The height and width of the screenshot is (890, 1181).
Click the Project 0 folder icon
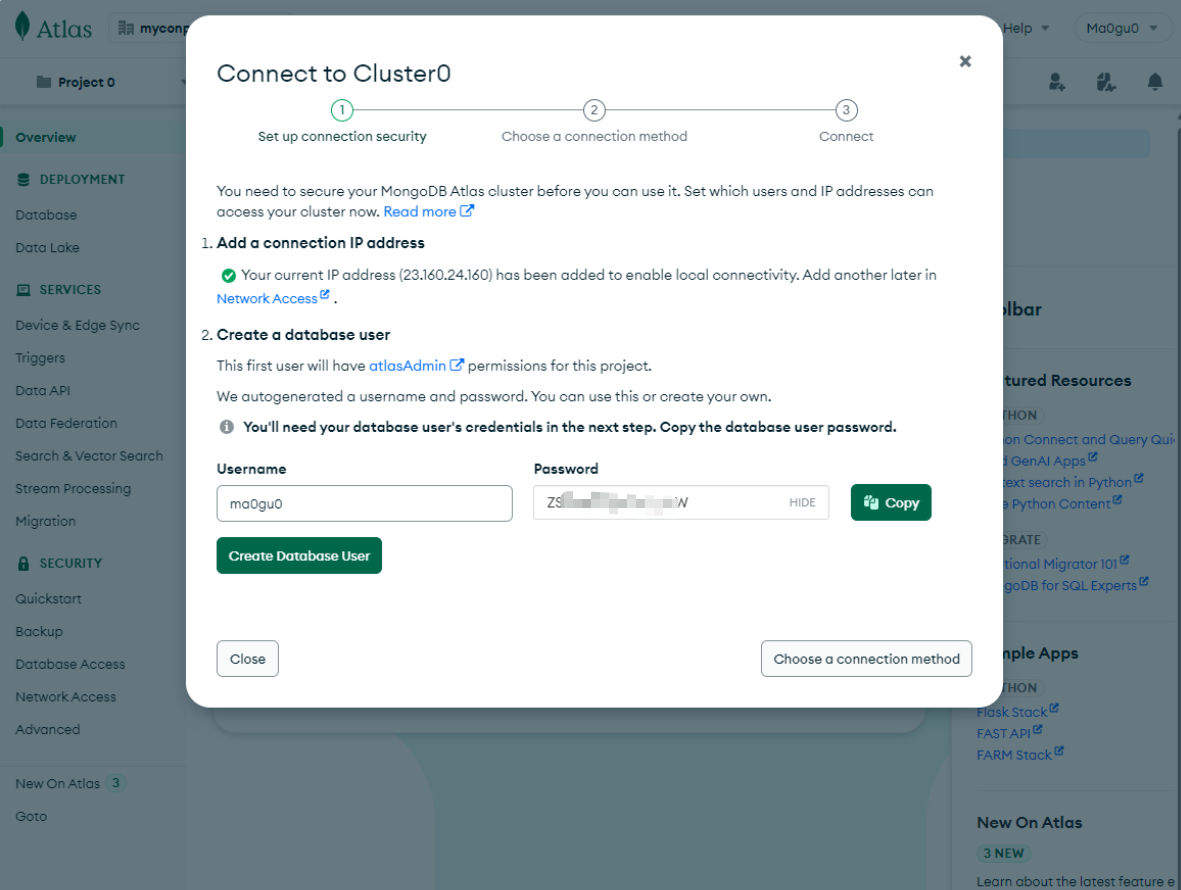[x=44, y=81]
